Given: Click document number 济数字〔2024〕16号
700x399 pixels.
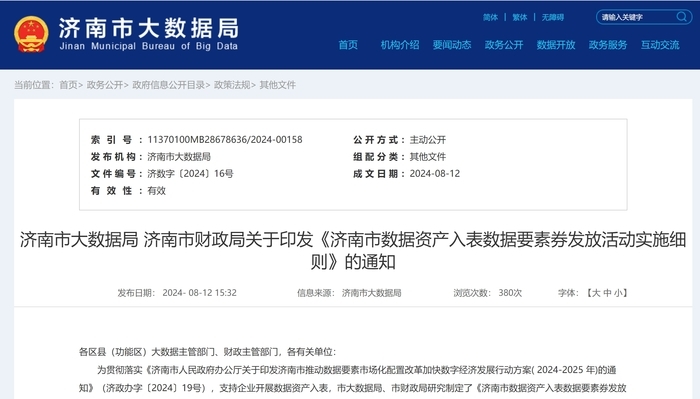Looking at the screenshot, I should (190, 174).
